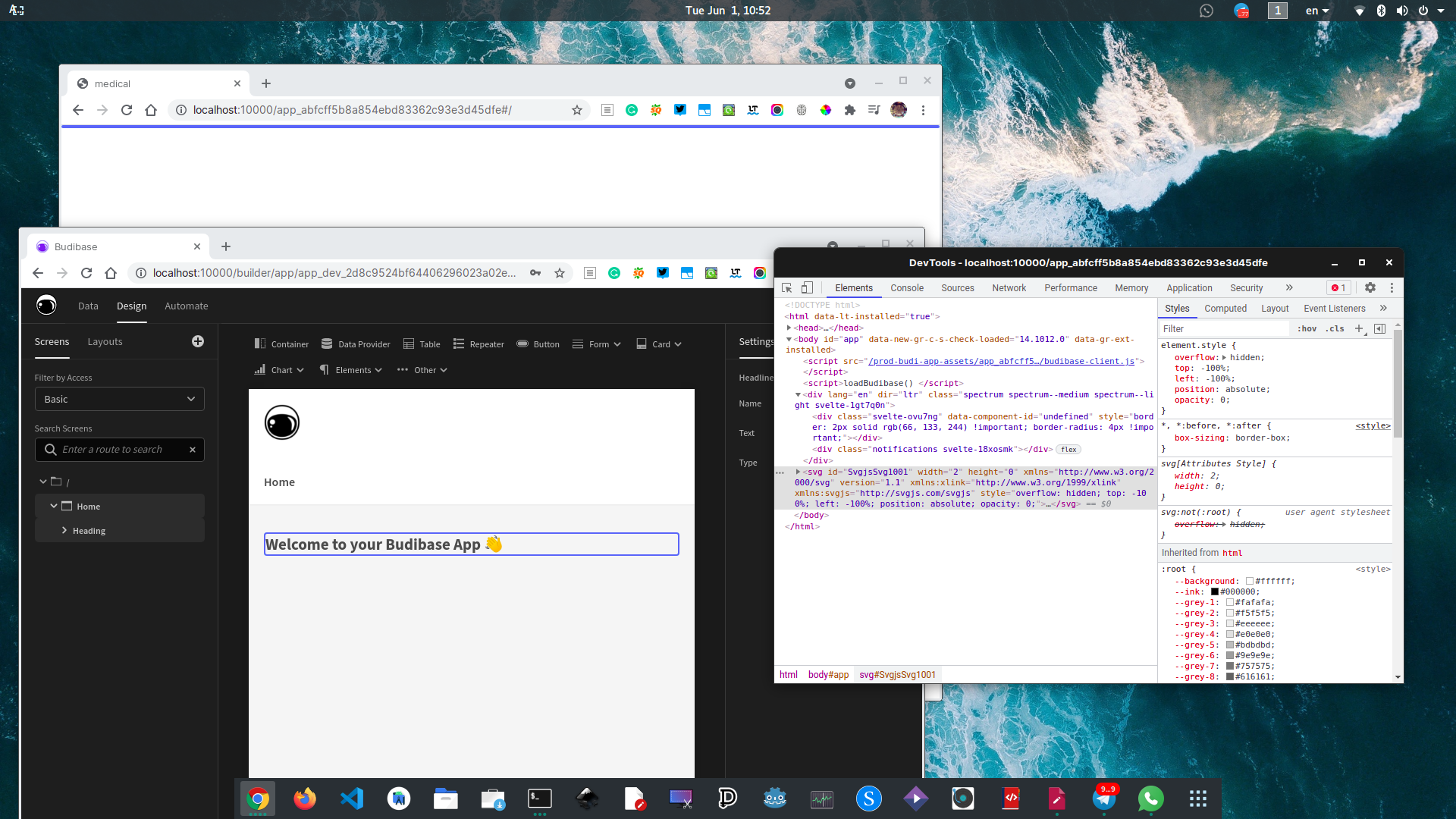Collapse the root route folder
The width and height of the screenshot is (1456, 819).
pyautogui.click(x=43, y=481)
